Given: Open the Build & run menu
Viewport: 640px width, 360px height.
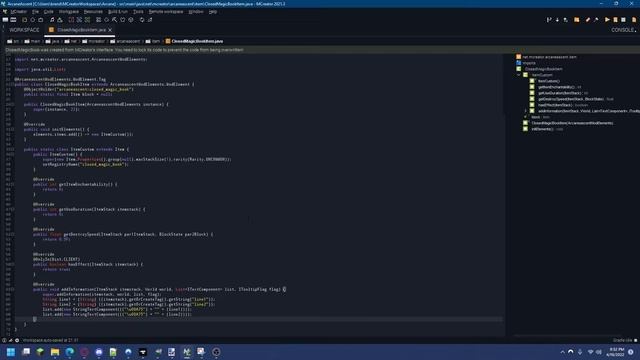Looking at the screenshot, I should point(118,12).
